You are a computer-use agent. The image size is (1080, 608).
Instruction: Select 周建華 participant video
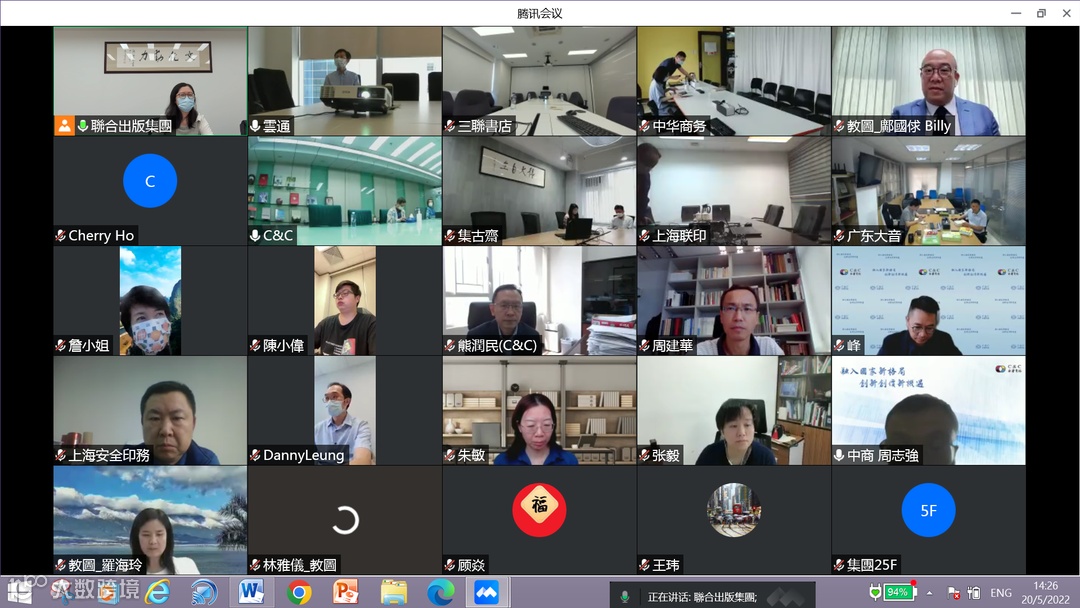pyautogui.click(x=734, y=301)
